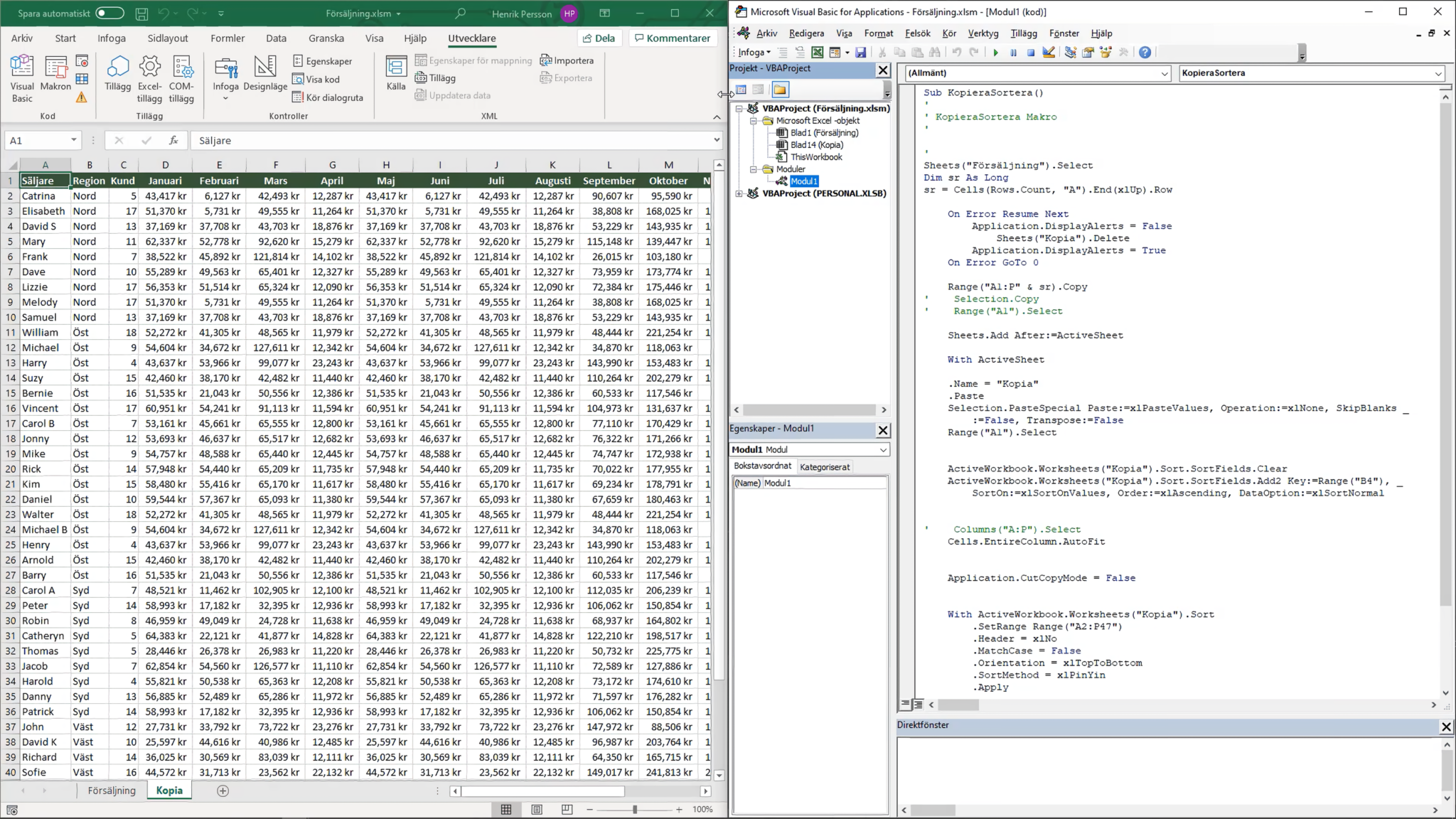The height and width of the screenshot is (819, 1456).
Task: Click the Kommentarer button
Action: pos(673,38)
